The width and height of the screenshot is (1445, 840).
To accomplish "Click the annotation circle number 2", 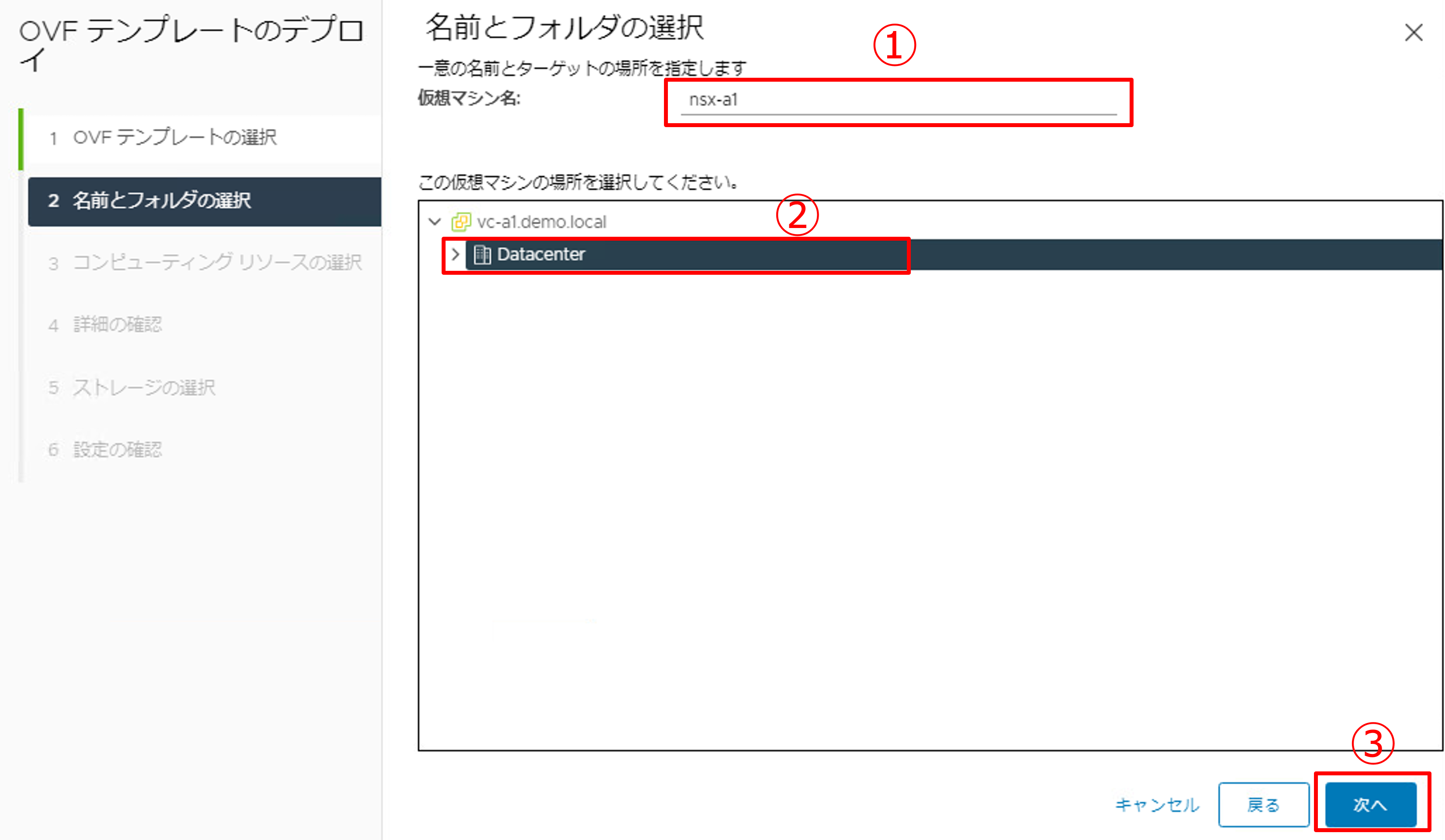I will point(797,215).
